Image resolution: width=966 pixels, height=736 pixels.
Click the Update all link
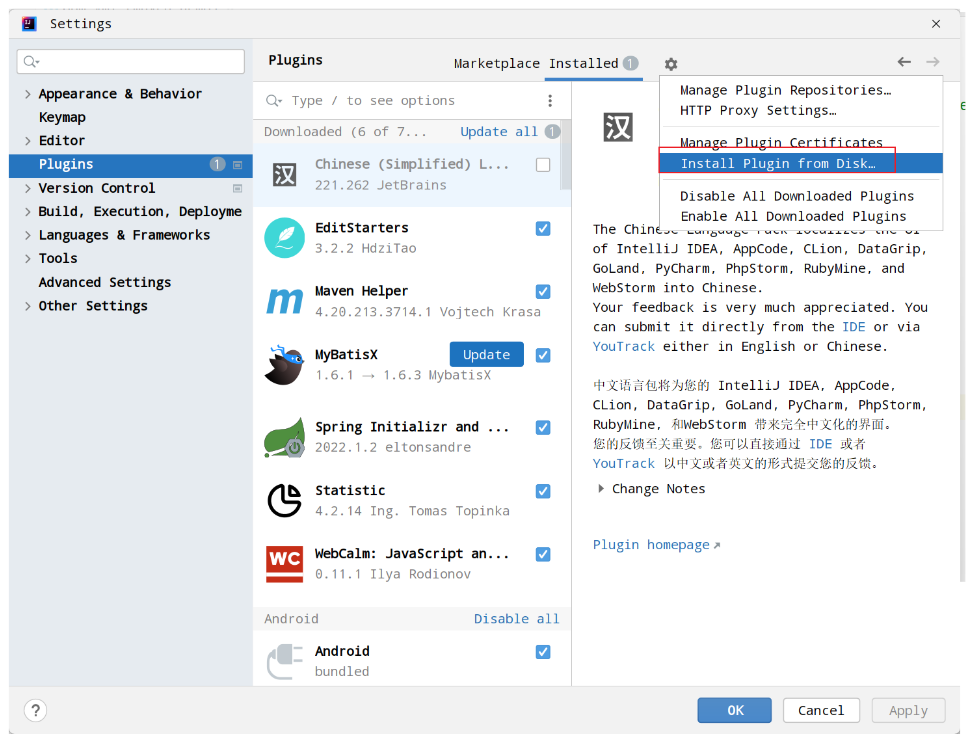point(499,132)
